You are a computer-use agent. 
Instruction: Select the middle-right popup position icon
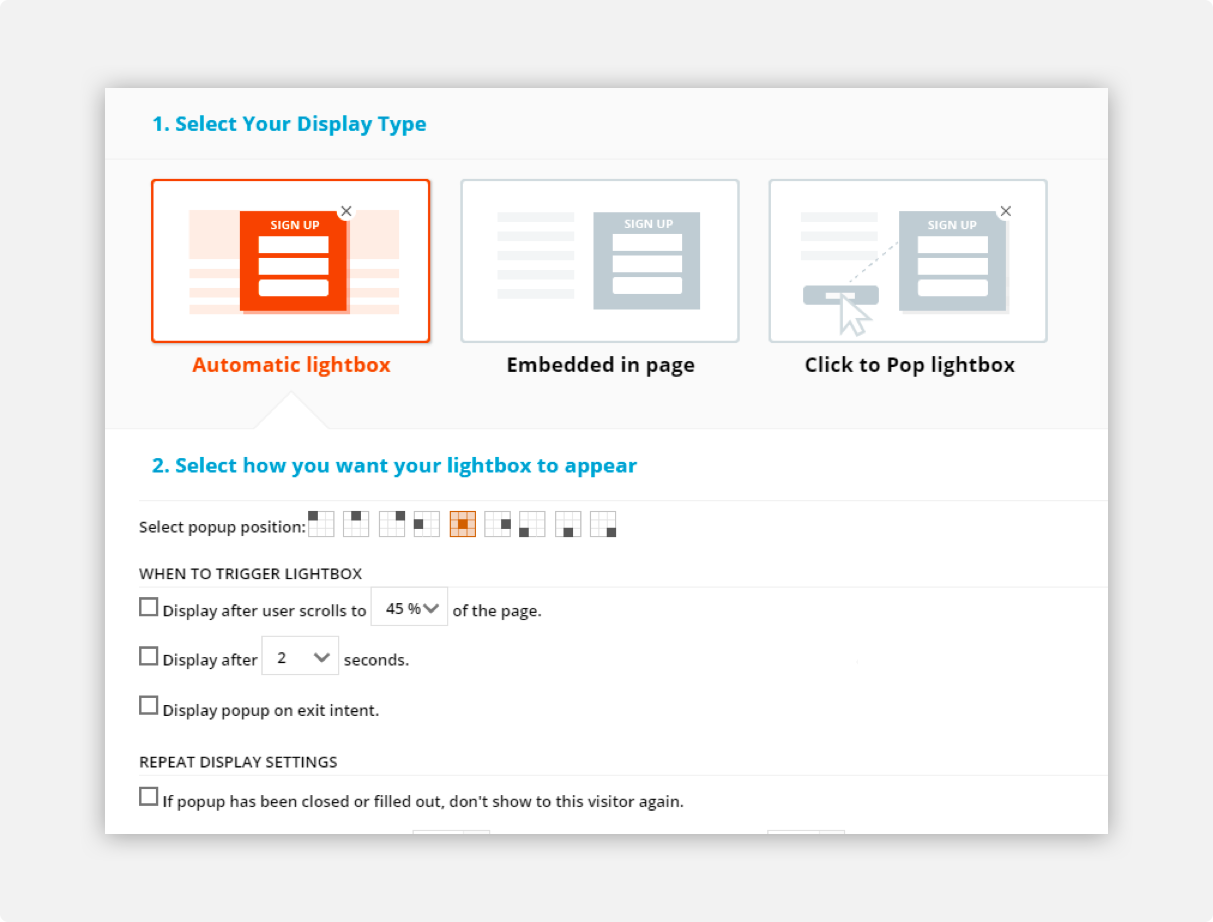point(497,523)
